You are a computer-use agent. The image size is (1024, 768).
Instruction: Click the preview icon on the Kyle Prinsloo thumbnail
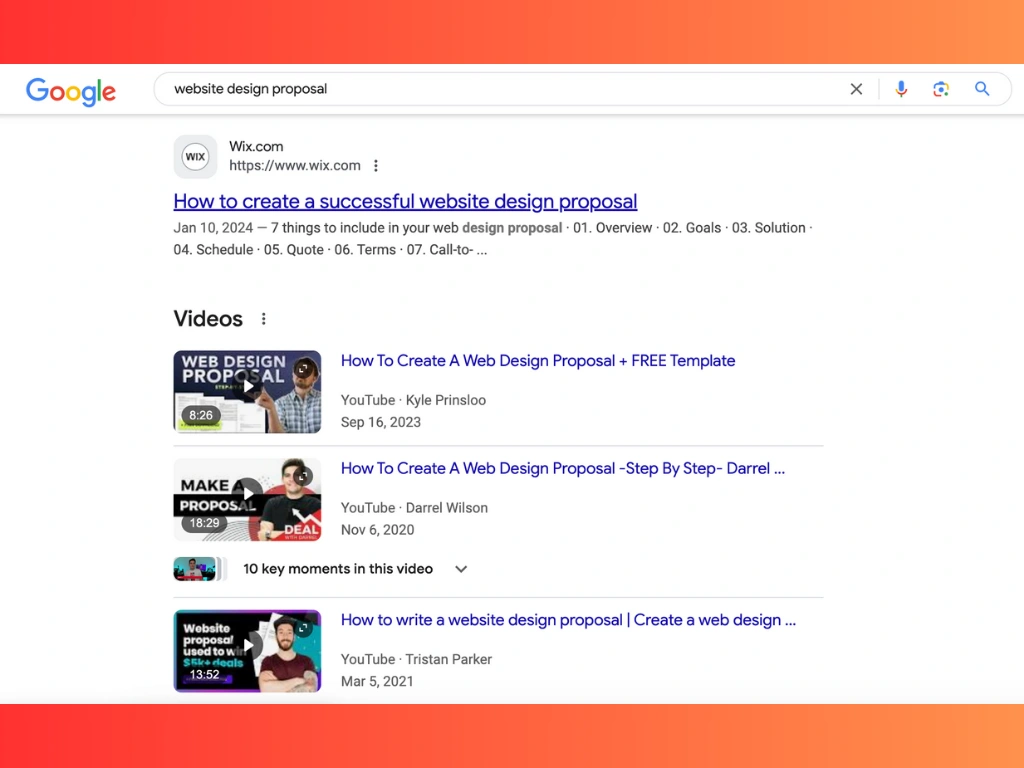302,369
